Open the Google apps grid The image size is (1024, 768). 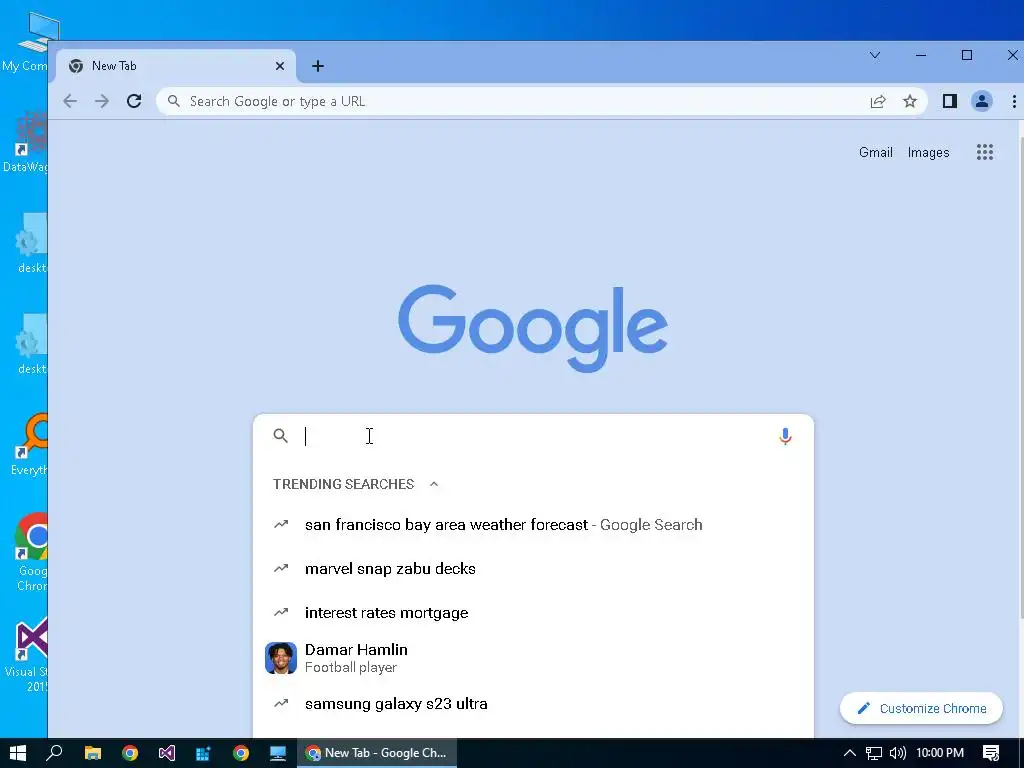click(x=985, y=152)
